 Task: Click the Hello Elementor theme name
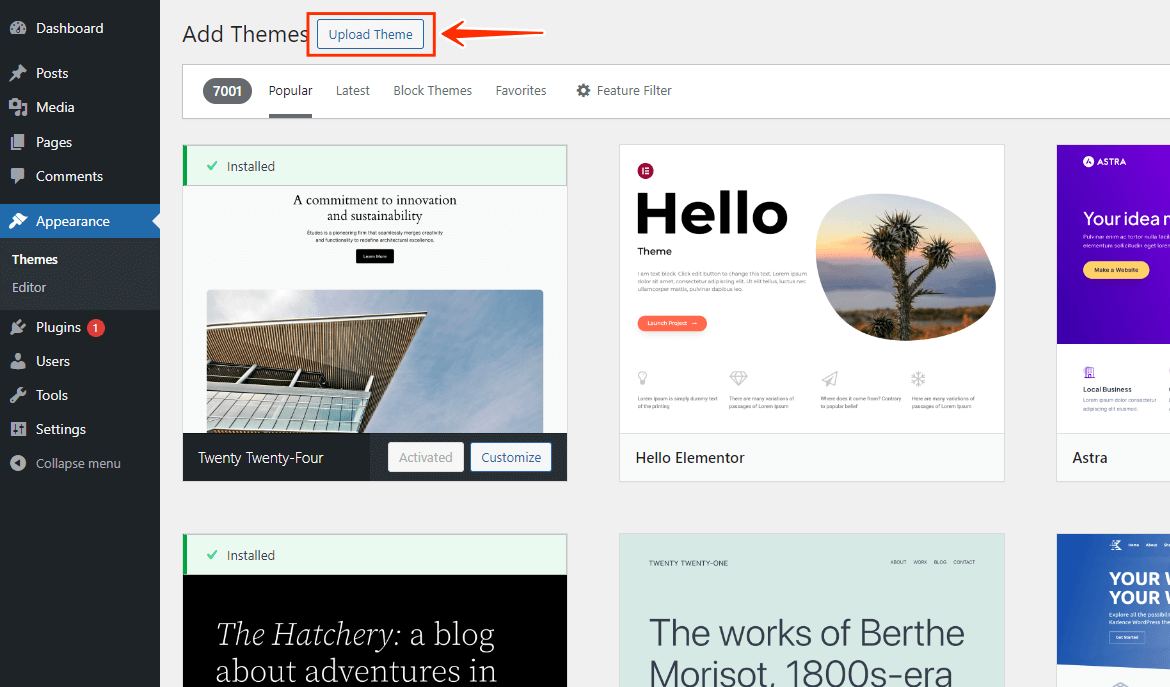click(x=690, y=458)
